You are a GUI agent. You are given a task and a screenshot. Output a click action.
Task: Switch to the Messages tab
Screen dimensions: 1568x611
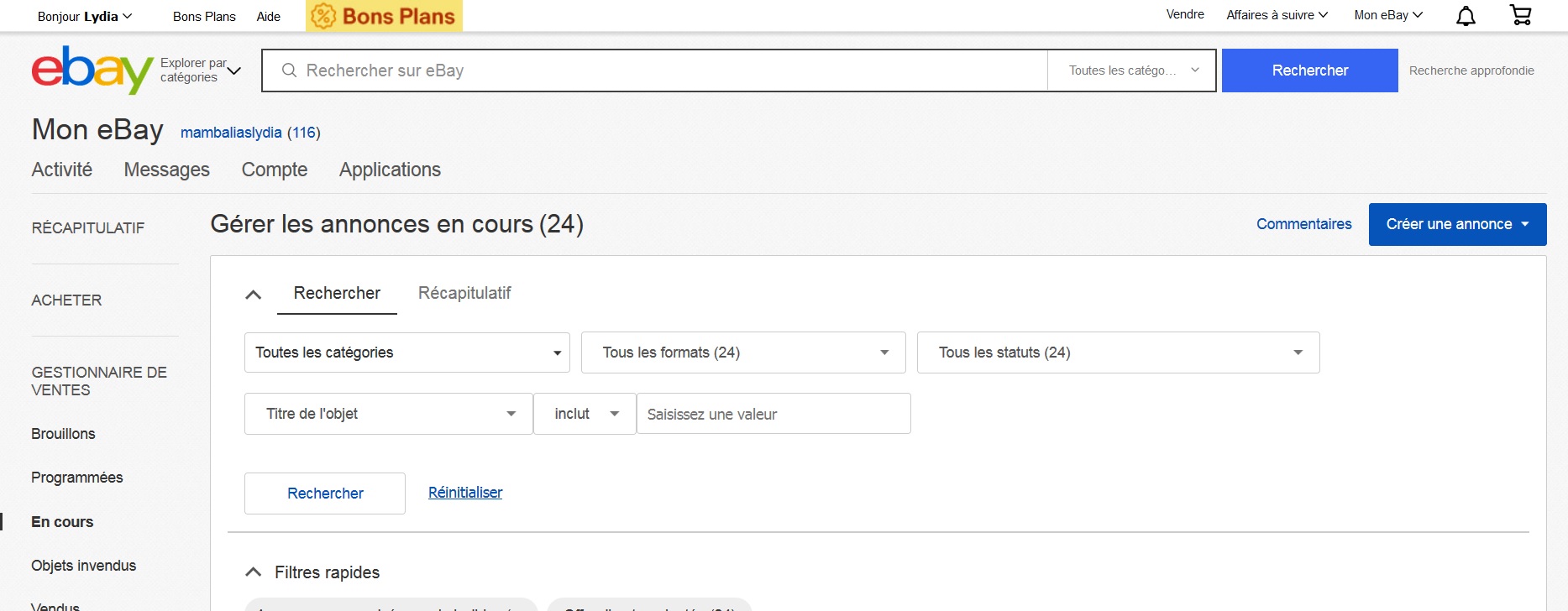click(167, 170)
